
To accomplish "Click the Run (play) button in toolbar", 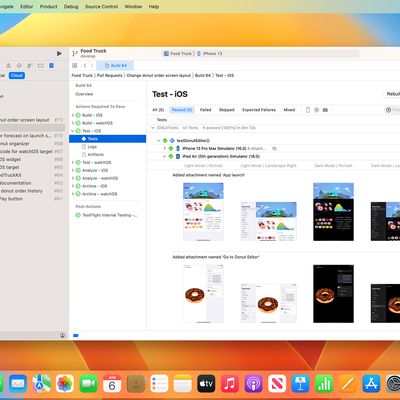I will [59, 53].
